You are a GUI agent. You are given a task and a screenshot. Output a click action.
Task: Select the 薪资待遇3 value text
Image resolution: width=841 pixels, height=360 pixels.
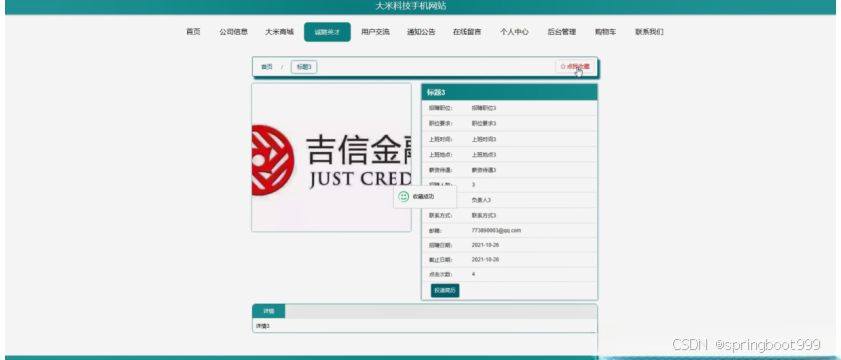pos(484,170)
